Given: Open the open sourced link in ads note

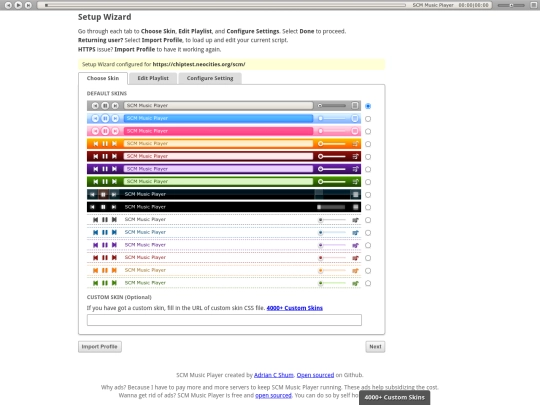Looking at the screenshot, I should [273, 395].
